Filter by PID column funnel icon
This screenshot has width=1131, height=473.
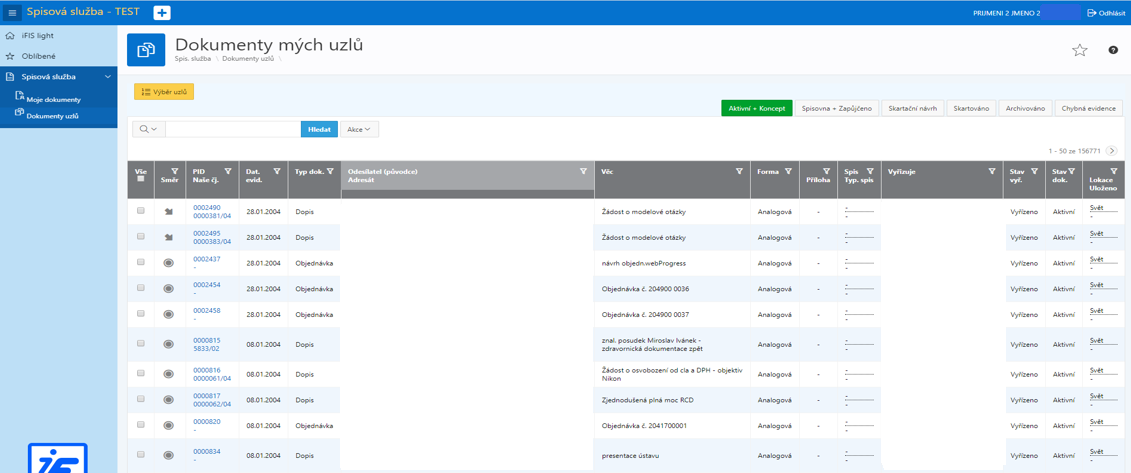tap(228, 172)
